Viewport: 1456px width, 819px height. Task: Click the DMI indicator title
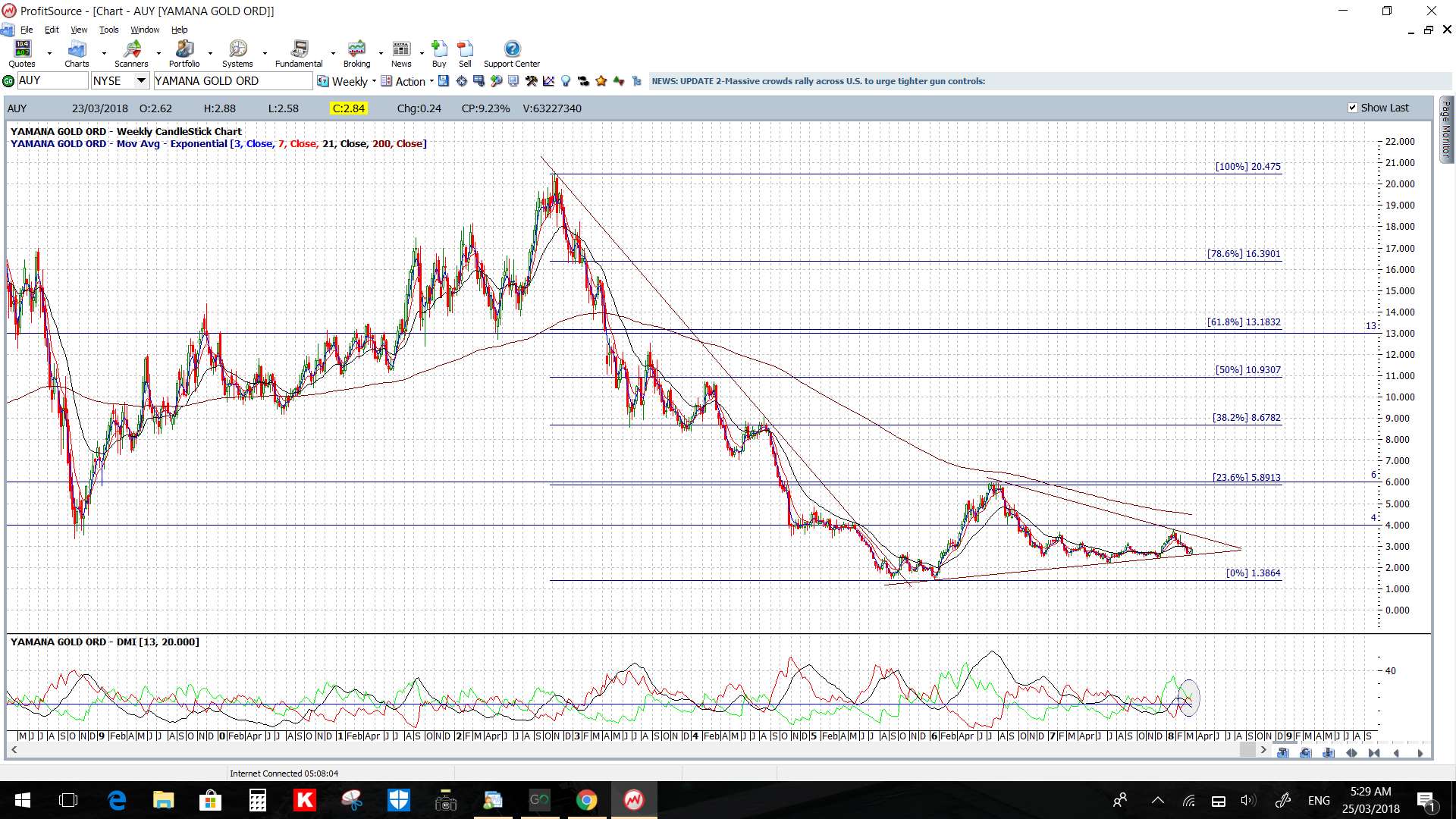click(x=105, y=642)
